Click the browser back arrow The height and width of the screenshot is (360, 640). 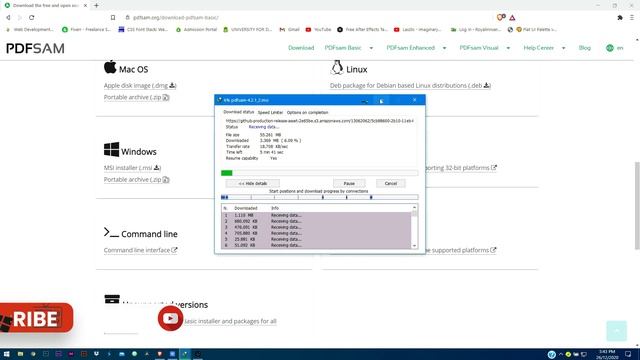8,18
